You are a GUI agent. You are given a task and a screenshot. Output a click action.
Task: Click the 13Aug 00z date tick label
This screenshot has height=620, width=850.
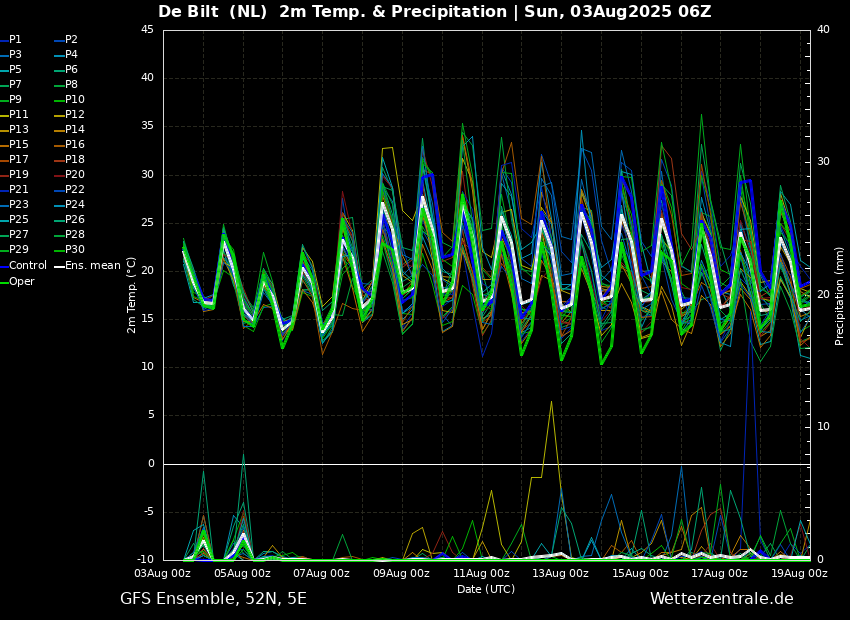[561, 574]
